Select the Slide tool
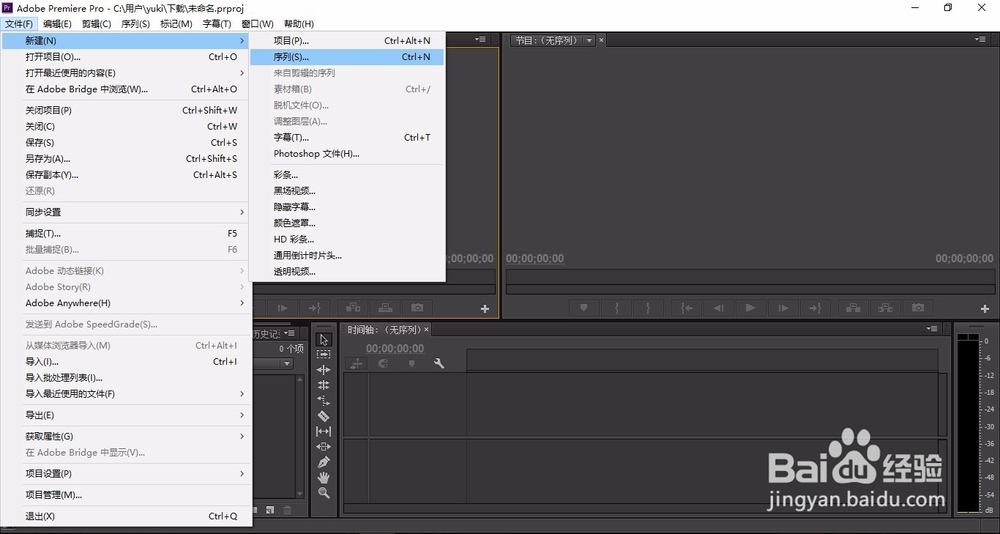 click(323, 447)
